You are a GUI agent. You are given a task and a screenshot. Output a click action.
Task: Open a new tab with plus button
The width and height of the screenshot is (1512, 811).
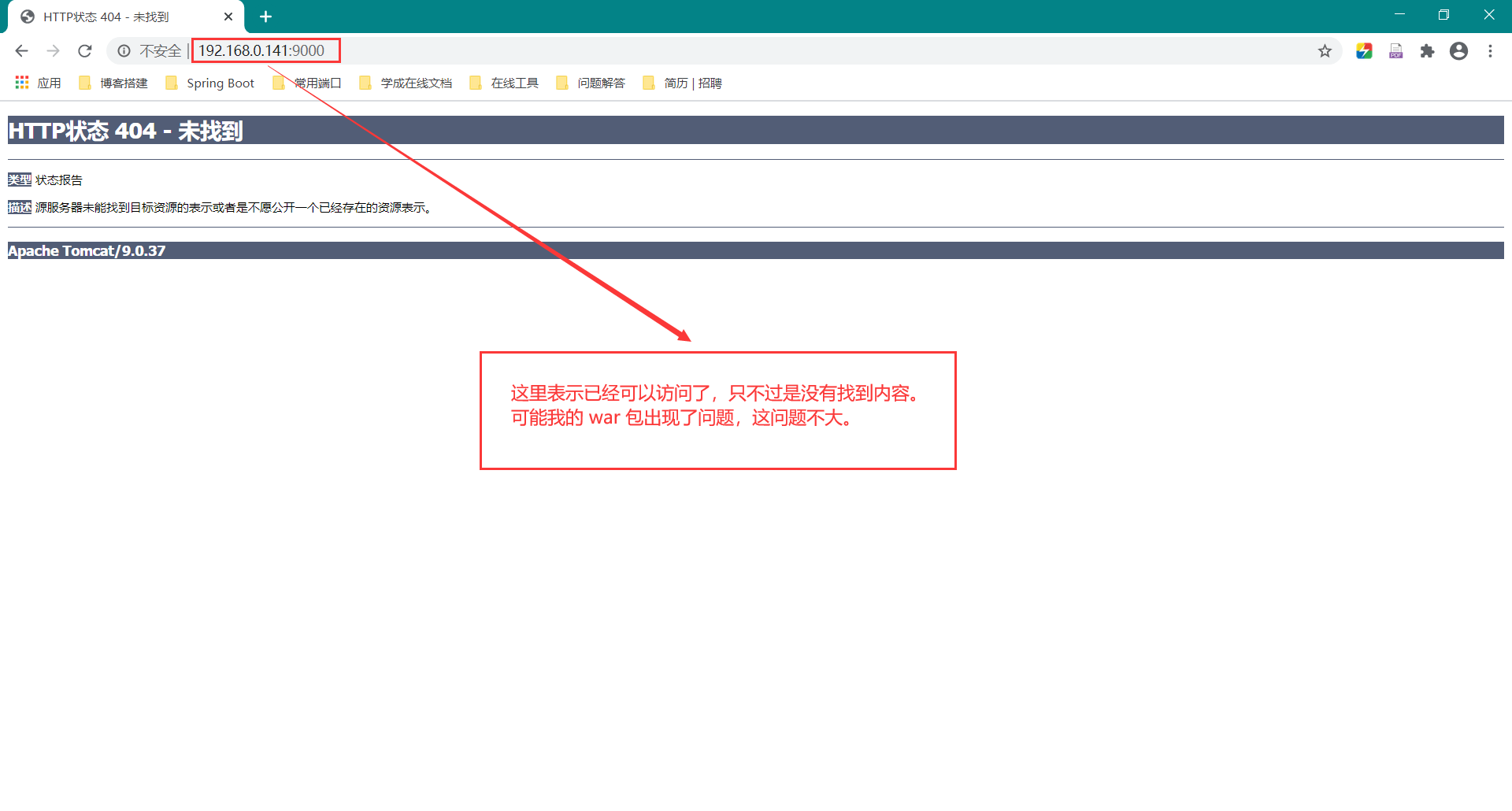point(265,17)
